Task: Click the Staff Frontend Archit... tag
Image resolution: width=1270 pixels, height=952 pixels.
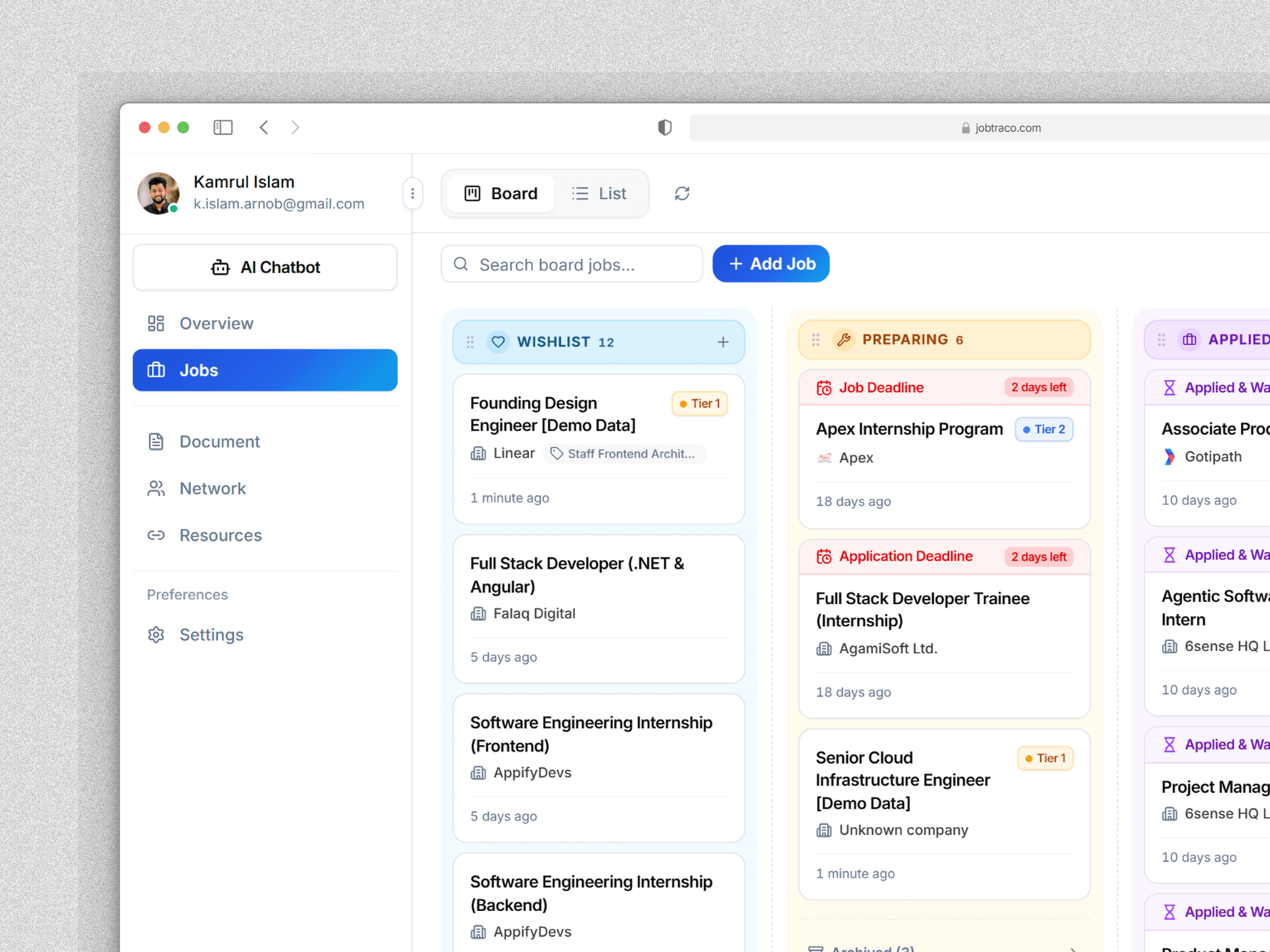Action: tap(625, 454)
